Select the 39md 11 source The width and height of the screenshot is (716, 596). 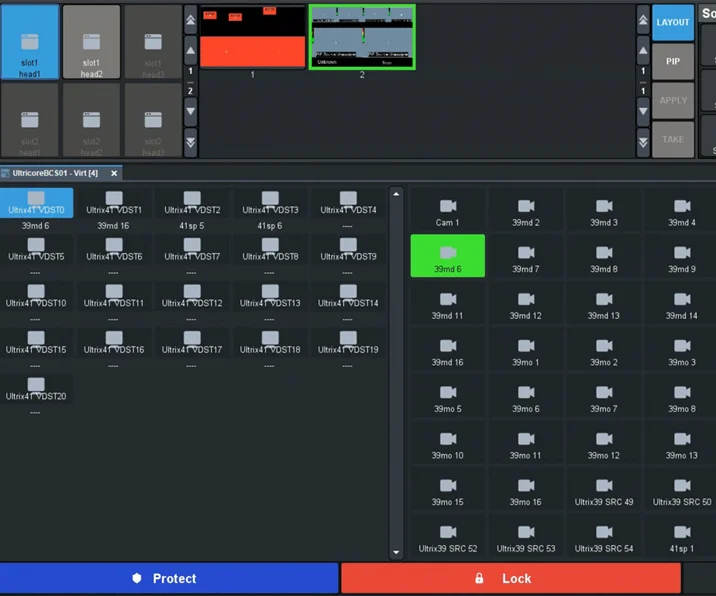coord(448,302)
